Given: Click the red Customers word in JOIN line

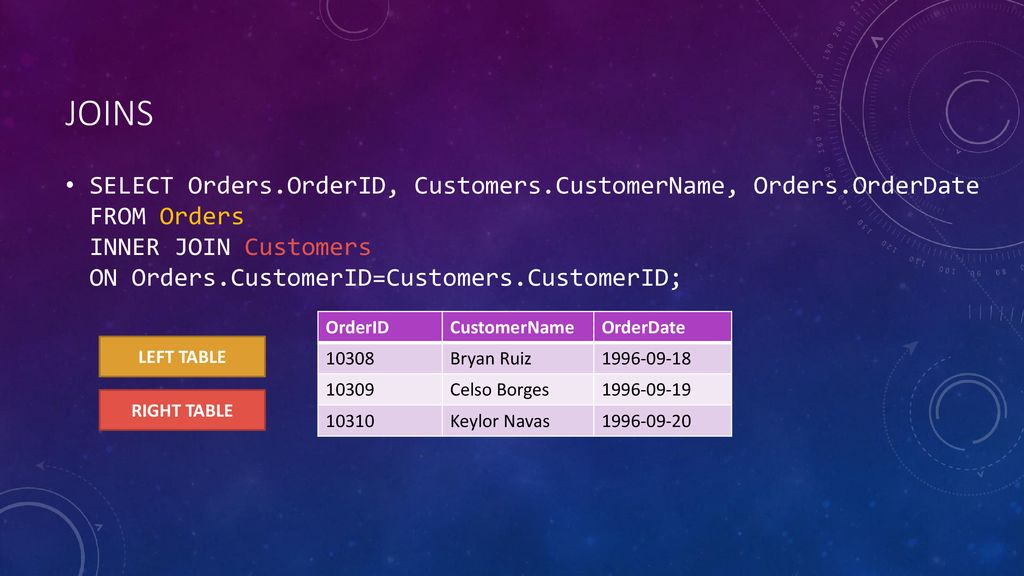Looking at the screenshot, I should coord(308,247).
